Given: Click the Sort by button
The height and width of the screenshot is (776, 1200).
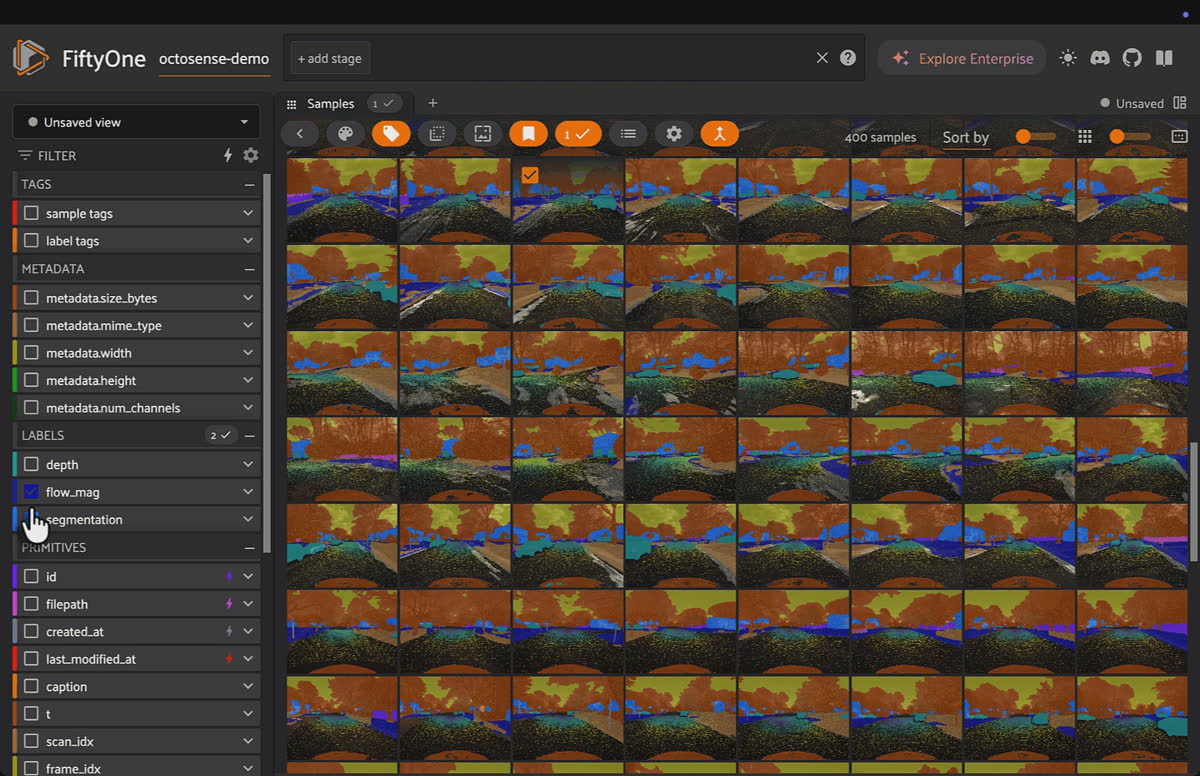Looking at the screenshot, I should [966, 137].
